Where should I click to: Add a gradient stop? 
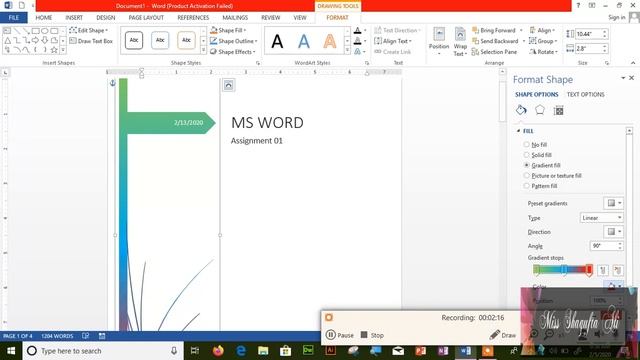pos(602,270)
